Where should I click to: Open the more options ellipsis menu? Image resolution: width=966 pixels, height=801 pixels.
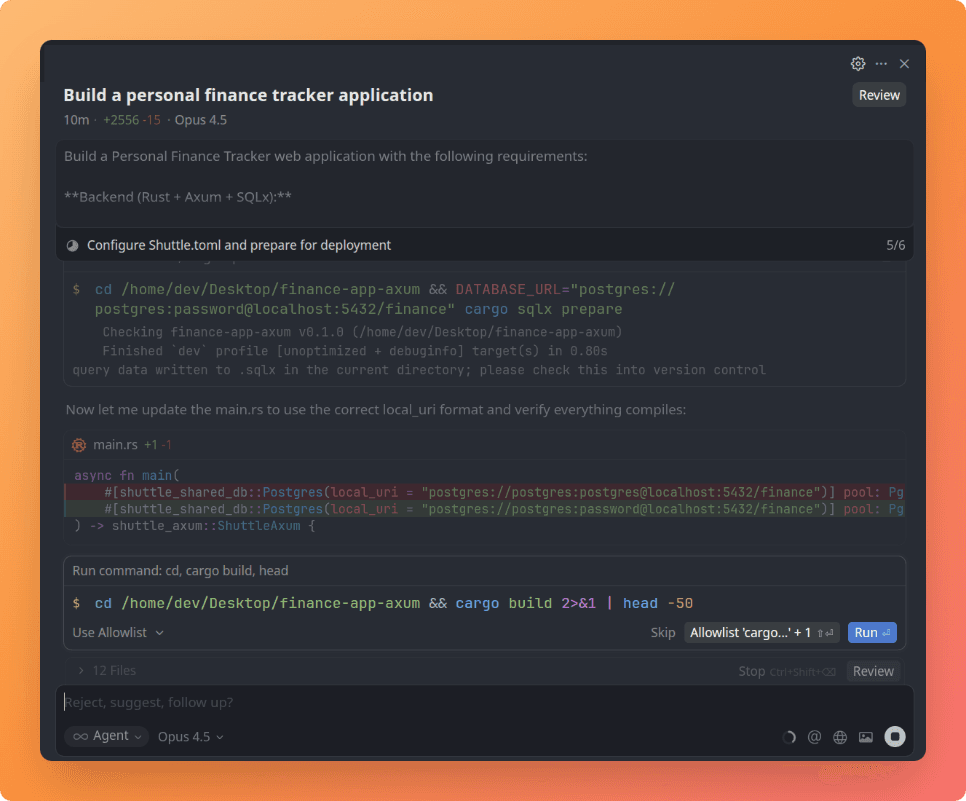pyautogui.click(x=881, y=63)
